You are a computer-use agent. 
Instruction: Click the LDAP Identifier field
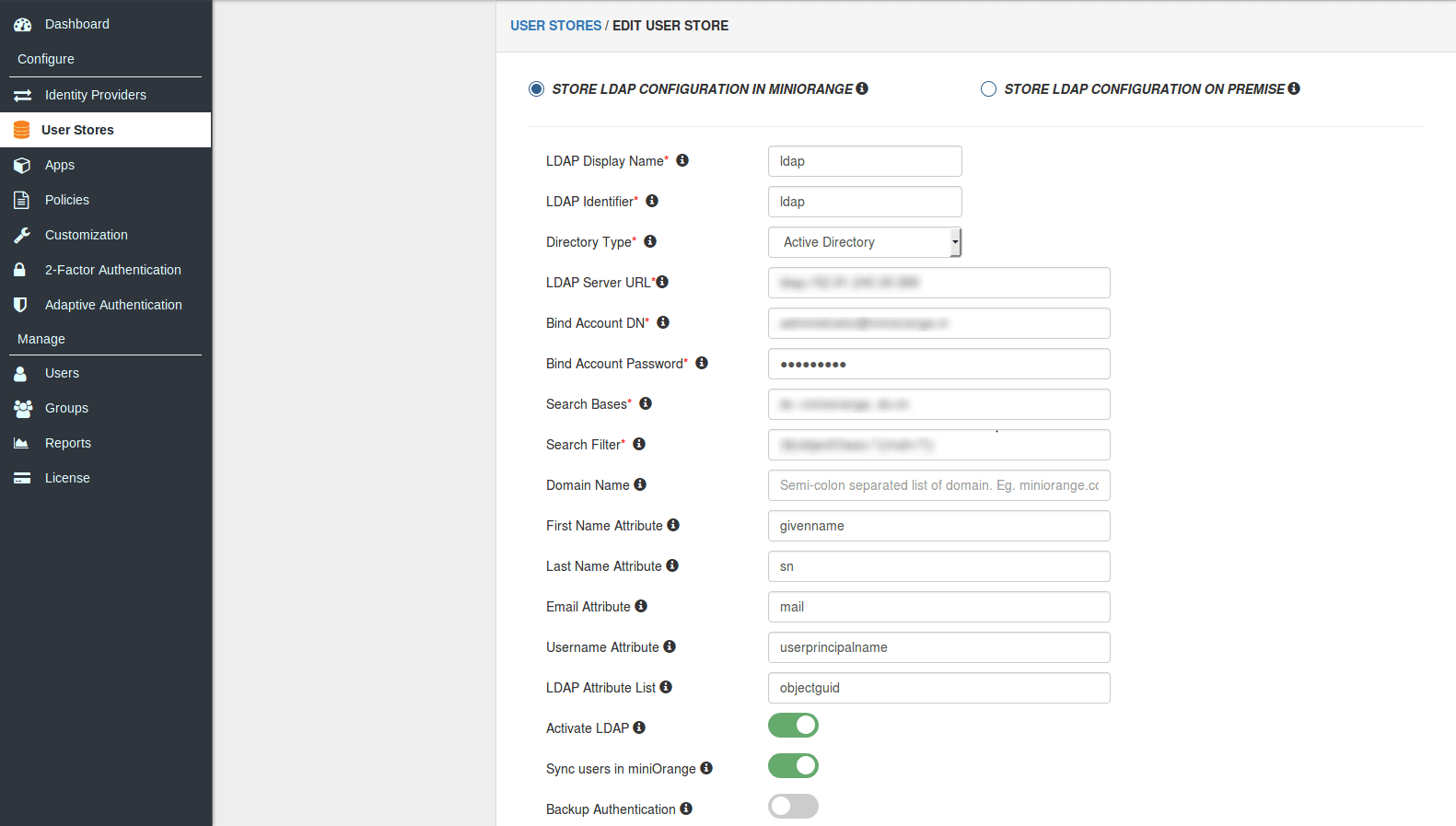865,202
